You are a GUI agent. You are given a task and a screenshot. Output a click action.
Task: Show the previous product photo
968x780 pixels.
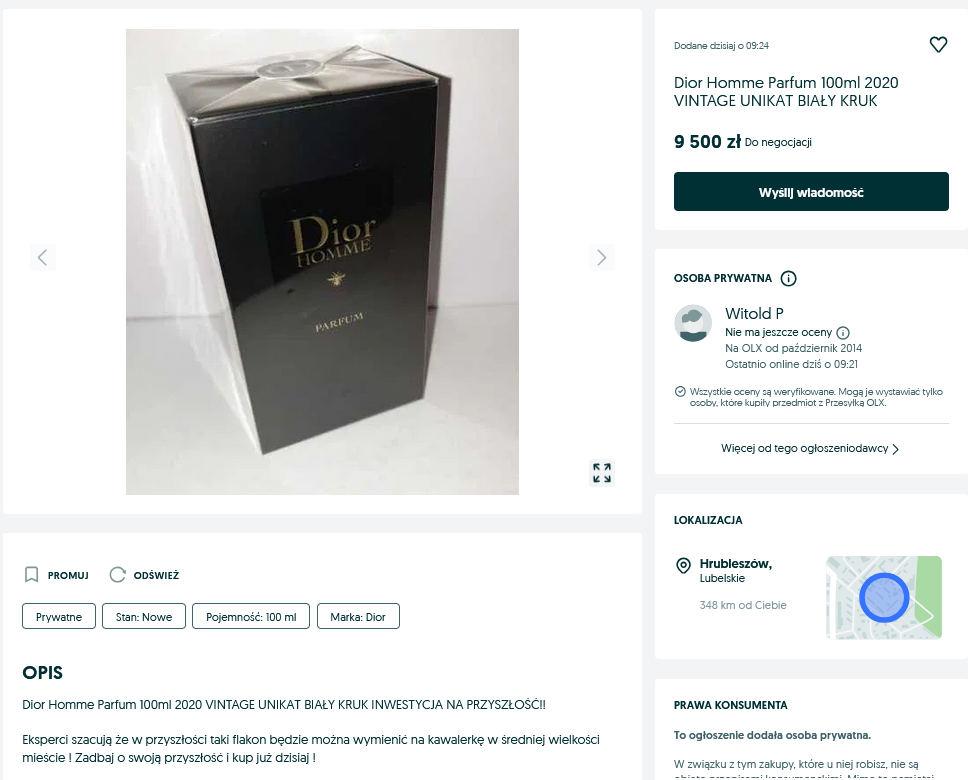43,257
